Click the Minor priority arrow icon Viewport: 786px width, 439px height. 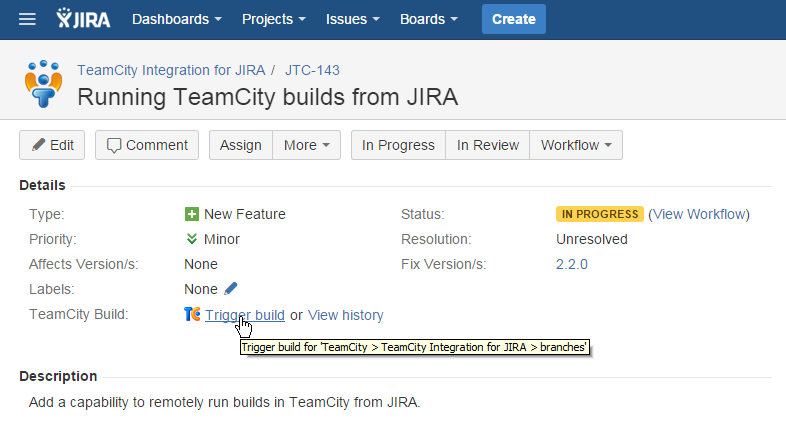point(192,239)
